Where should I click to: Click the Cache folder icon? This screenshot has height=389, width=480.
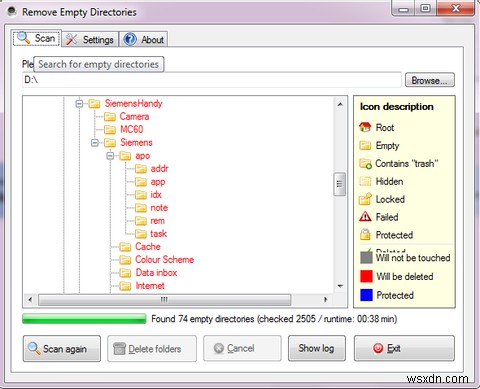pyautogui.click(x=125, y=247)
